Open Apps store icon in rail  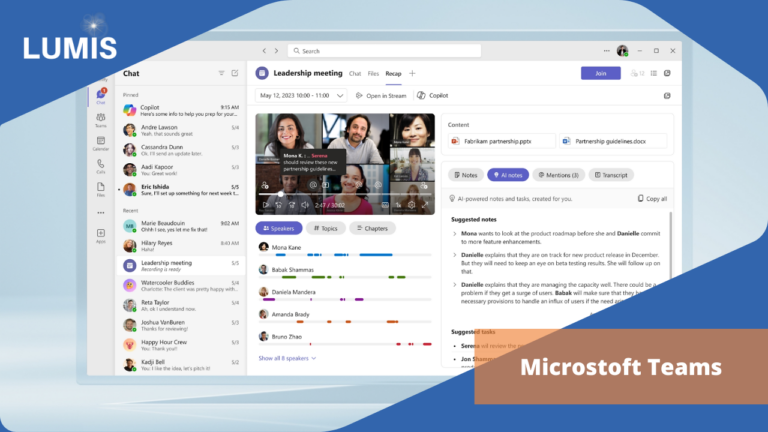point(100,236)
